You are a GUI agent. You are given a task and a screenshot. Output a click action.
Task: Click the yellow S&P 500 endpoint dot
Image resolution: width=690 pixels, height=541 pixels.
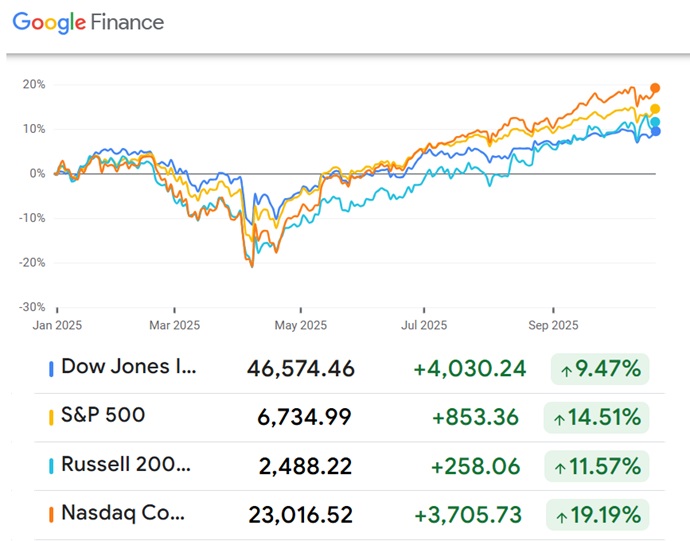click(655, 109)
